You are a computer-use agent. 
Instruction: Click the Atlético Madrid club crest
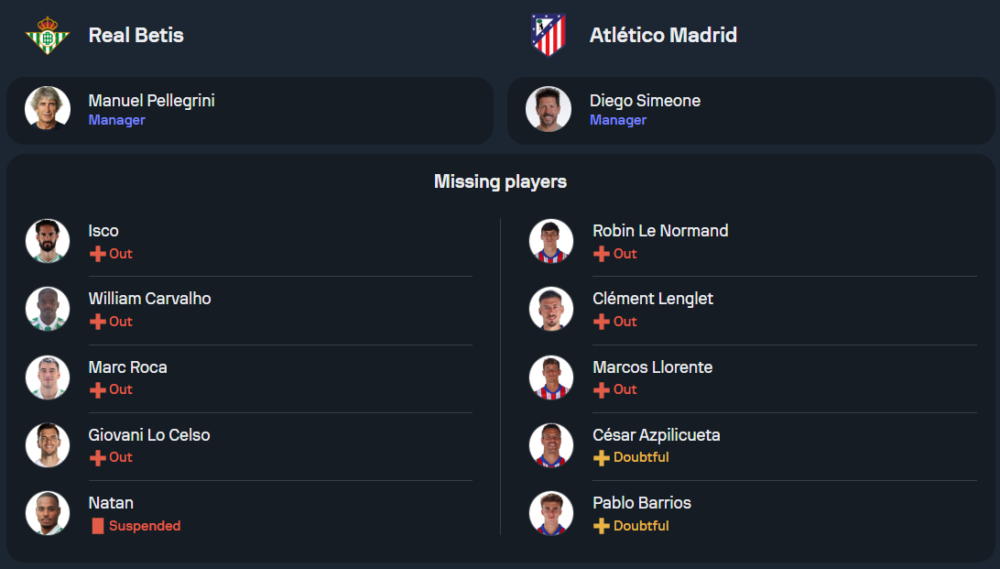(x=548, y=35)
